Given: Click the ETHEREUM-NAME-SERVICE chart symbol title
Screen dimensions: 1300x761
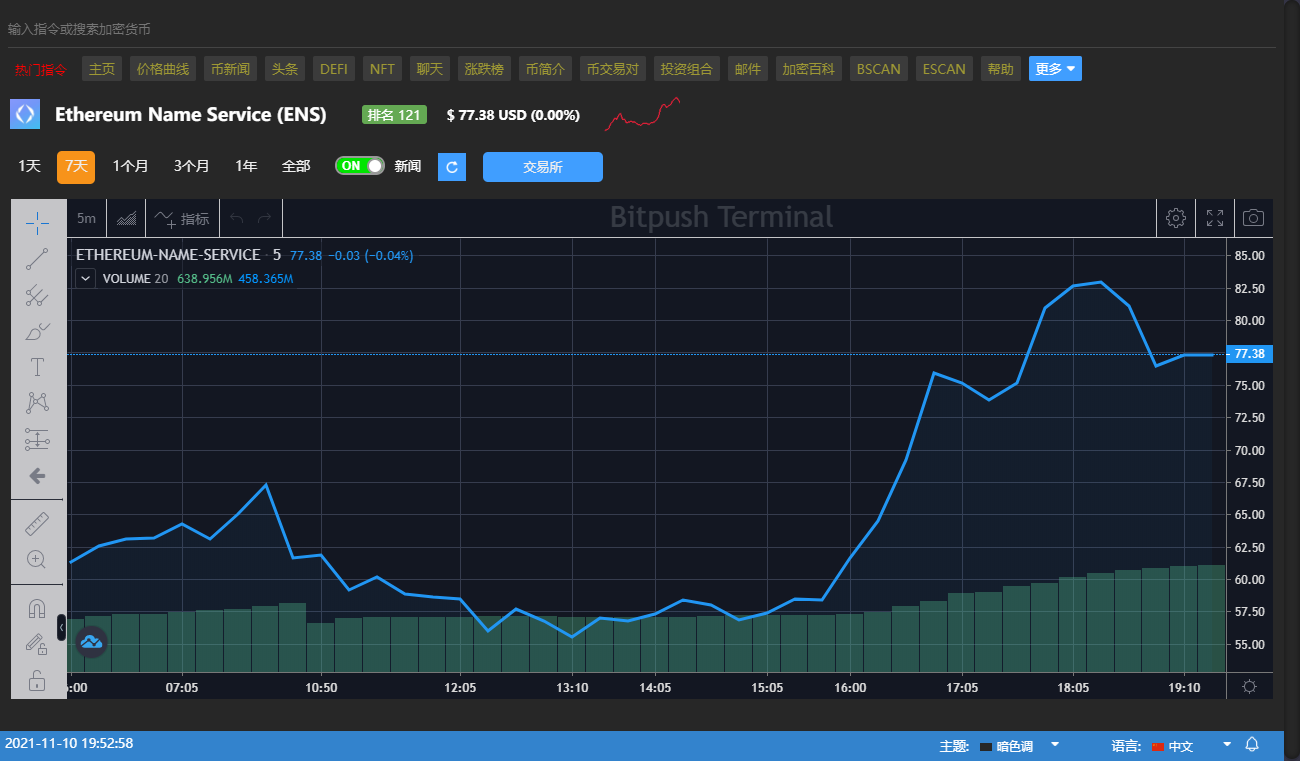Looking at the screenshot, I should point(168,255).
